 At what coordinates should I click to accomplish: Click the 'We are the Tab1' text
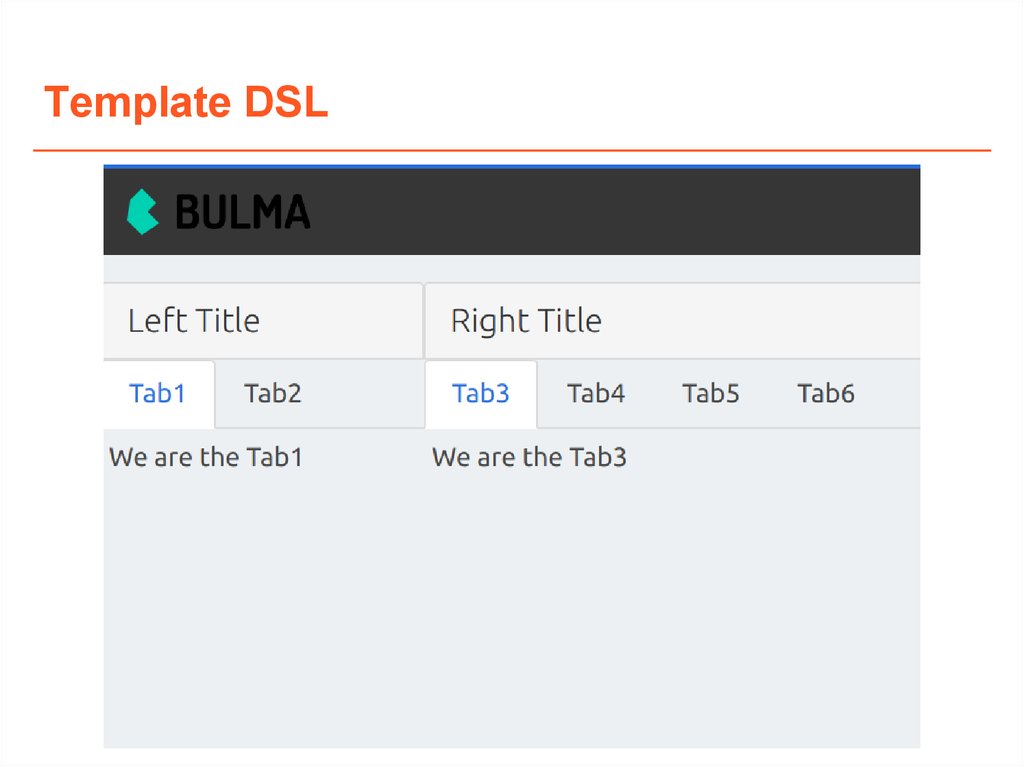[206, 458]
